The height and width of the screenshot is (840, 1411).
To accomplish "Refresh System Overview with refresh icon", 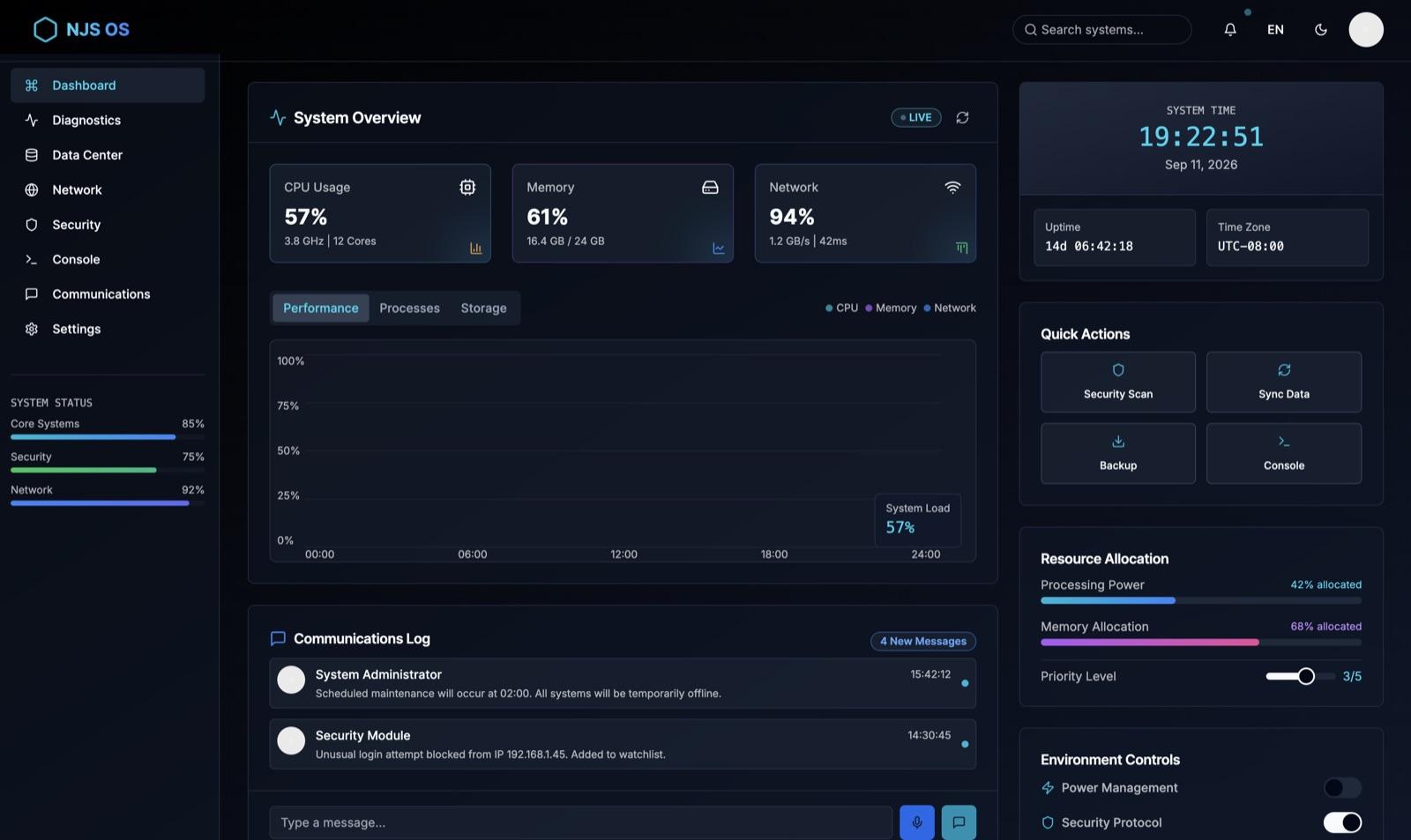I will (x=962, y=117).
